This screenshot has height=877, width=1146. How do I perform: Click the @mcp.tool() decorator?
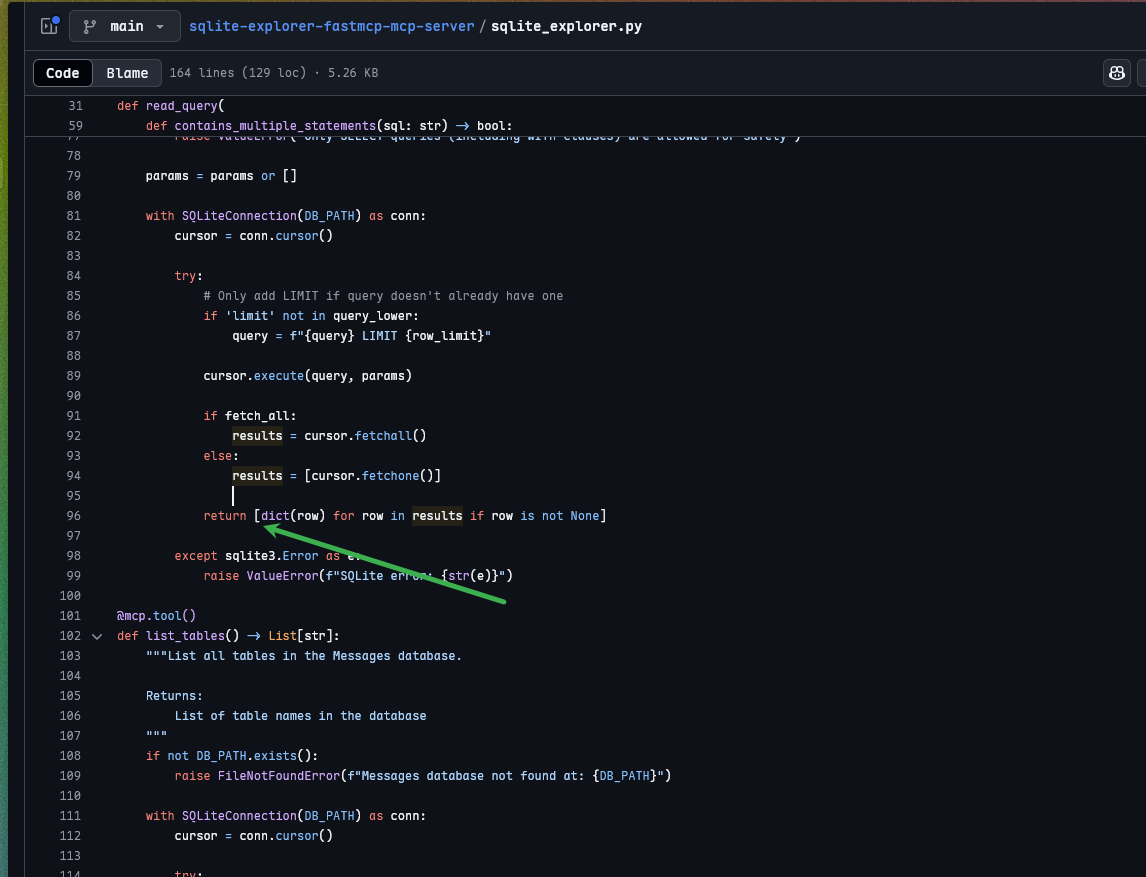click(156, 616)
